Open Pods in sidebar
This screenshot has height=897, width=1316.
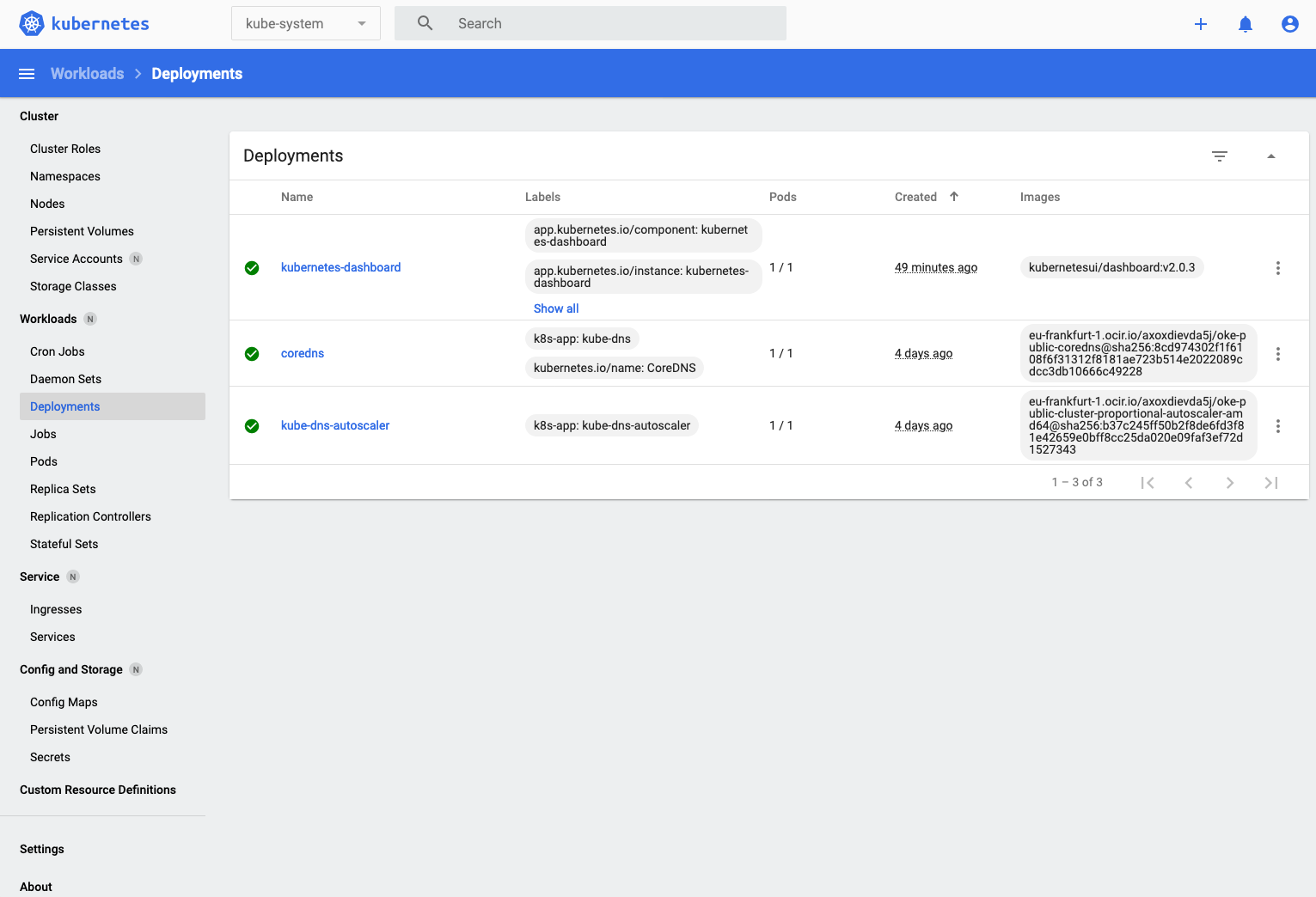pos(44,461)
